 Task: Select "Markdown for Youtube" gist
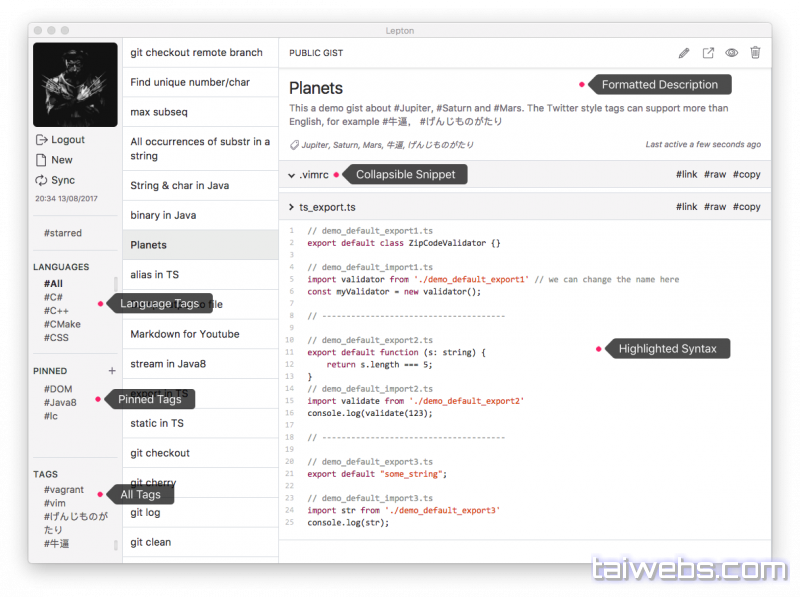click(x=185, y=334)
